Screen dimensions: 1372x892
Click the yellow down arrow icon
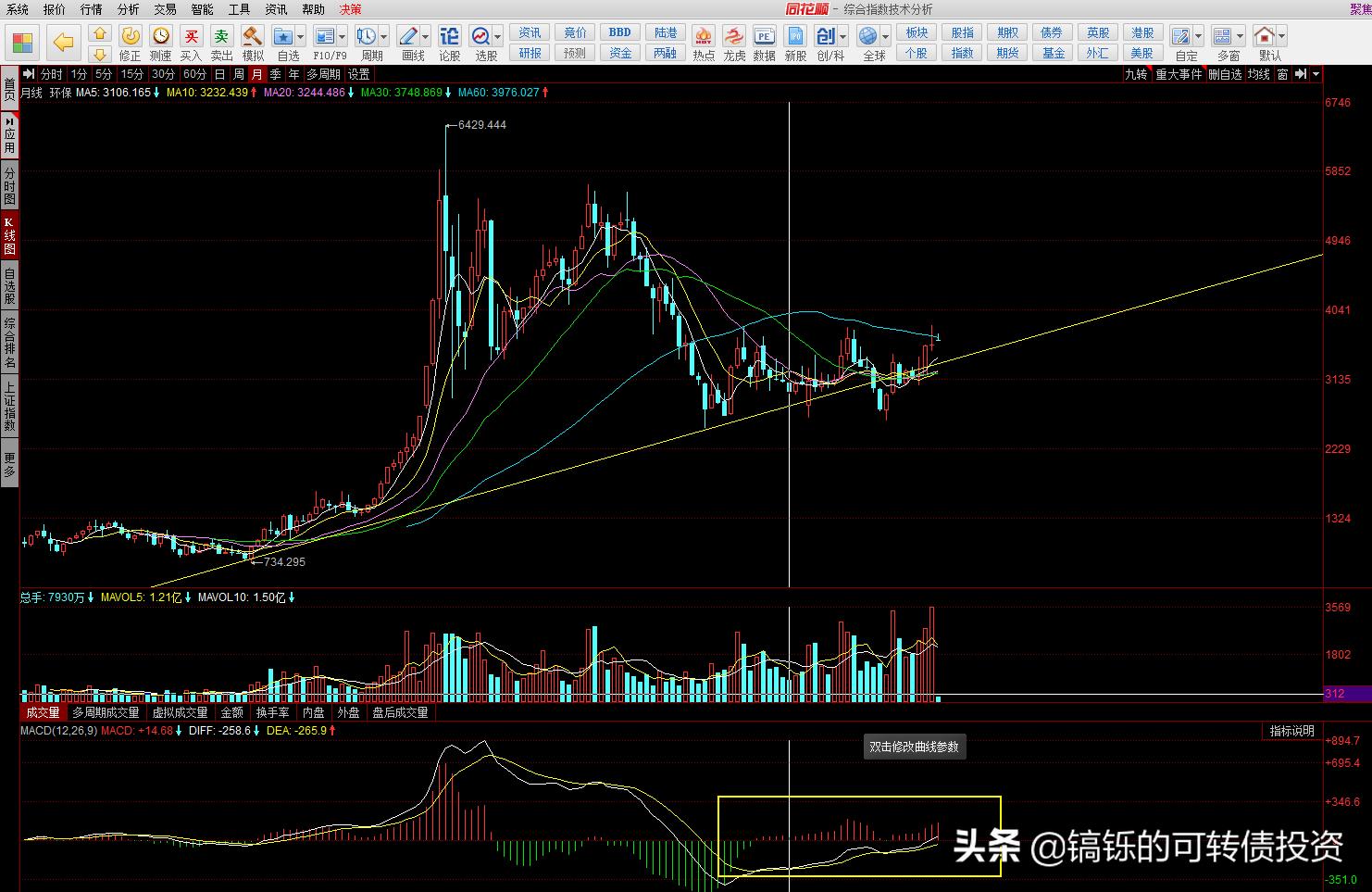100,54
